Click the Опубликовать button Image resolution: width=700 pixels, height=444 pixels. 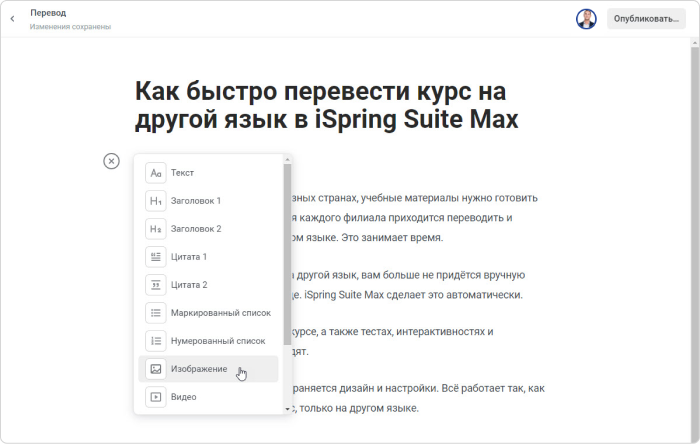coord(646,19)
